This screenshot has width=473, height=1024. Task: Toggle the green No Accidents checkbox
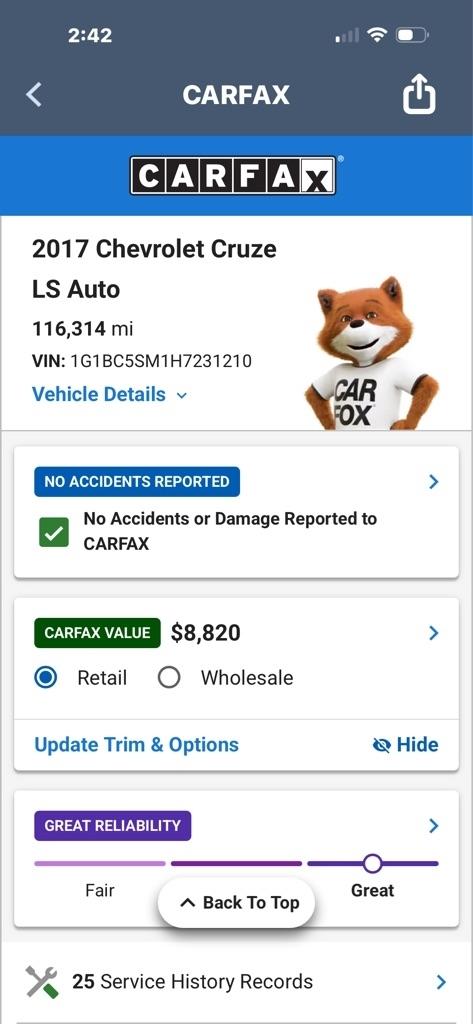coord(54,533)
